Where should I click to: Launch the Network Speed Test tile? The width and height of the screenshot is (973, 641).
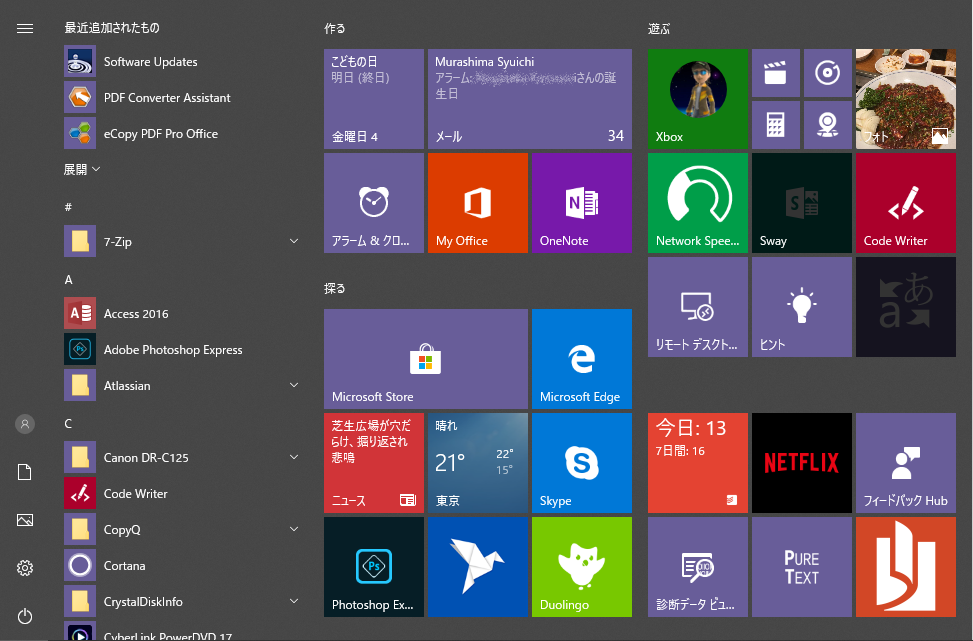coord(697,203)
